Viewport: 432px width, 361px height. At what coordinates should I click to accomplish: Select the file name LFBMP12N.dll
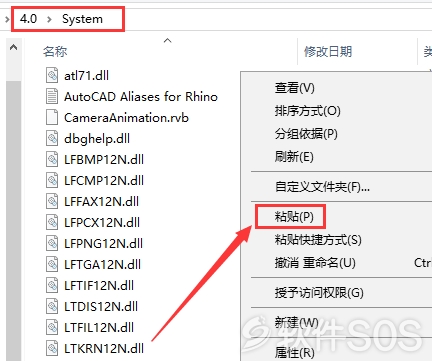coord(104,160)
